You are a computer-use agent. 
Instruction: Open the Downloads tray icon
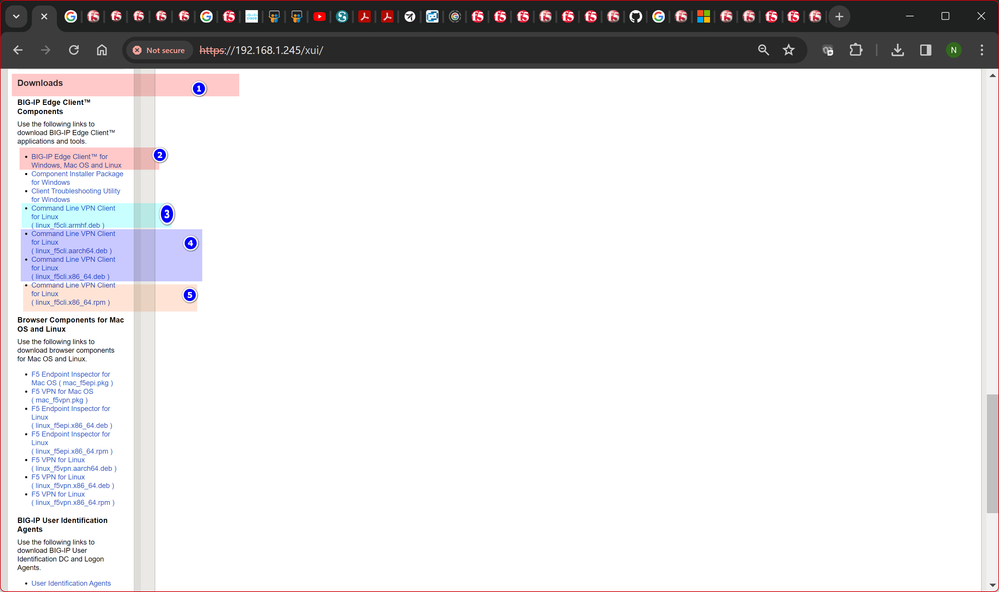coord(897,50)
